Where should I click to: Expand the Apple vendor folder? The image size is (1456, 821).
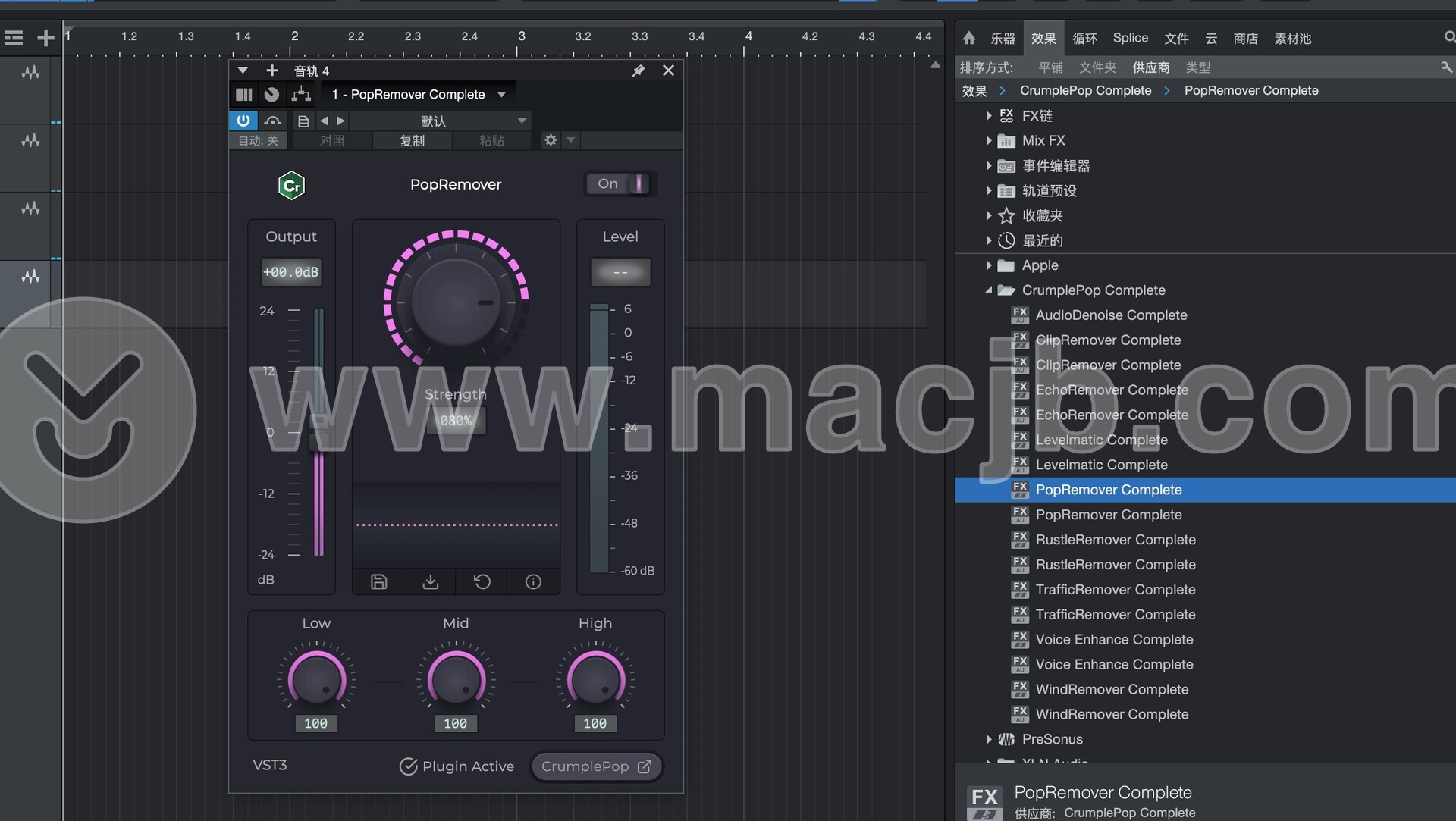click(x=989, y=265)
